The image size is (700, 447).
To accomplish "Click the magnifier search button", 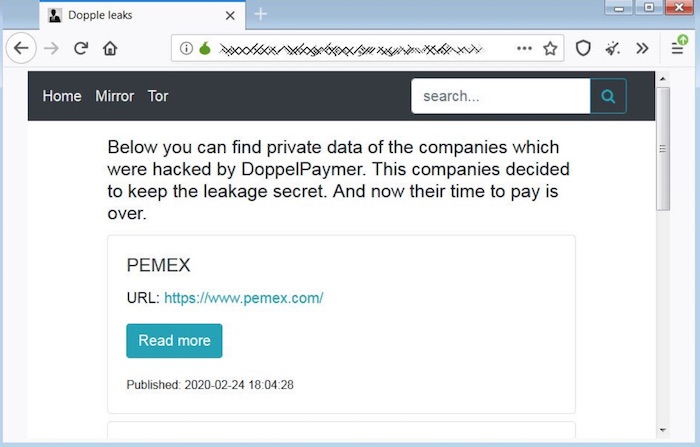I will point(608,96).
